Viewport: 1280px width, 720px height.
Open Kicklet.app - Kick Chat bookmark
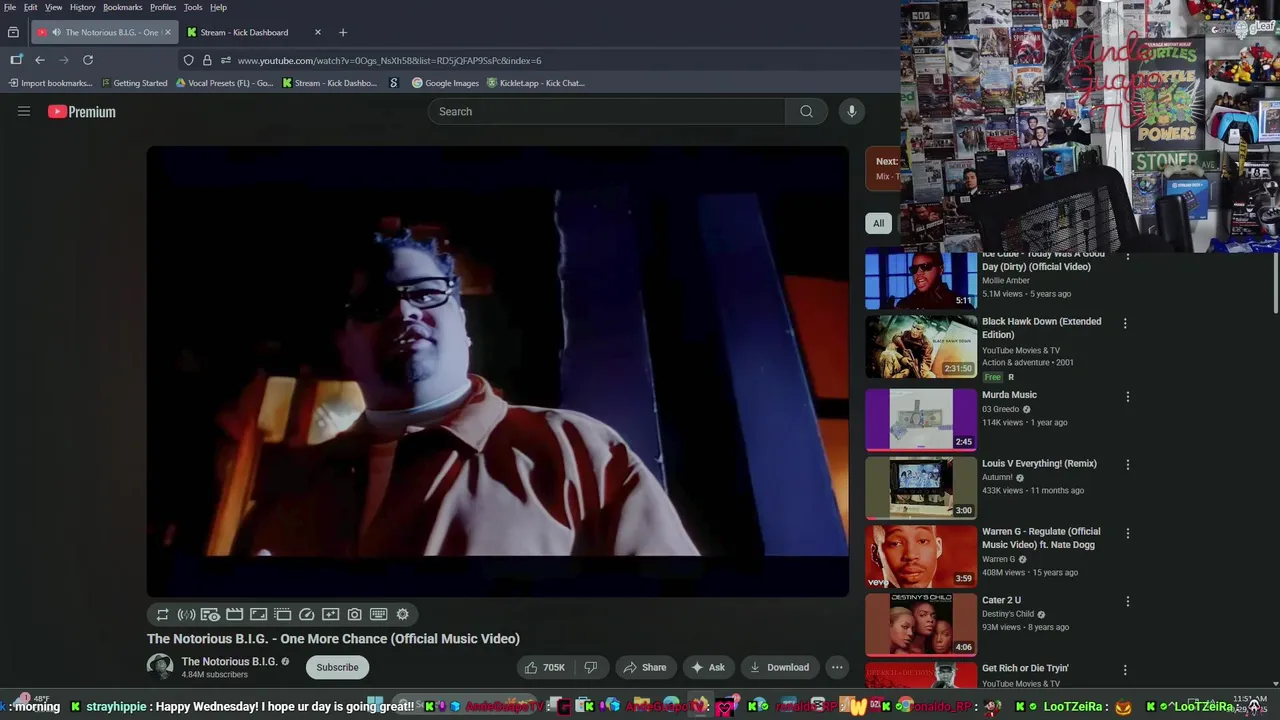(x=535, y=83)
